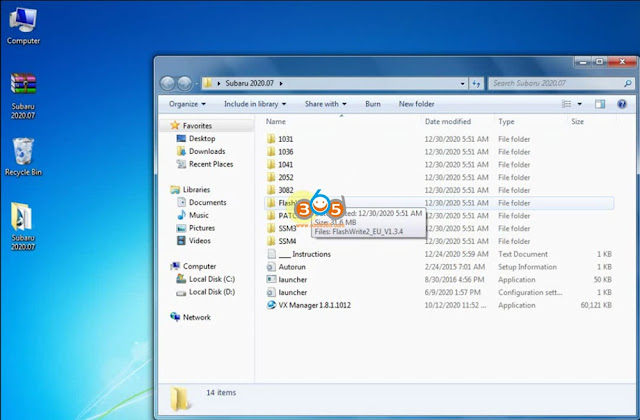
Task: Open the Share with menu
Action: click(325, 104)
